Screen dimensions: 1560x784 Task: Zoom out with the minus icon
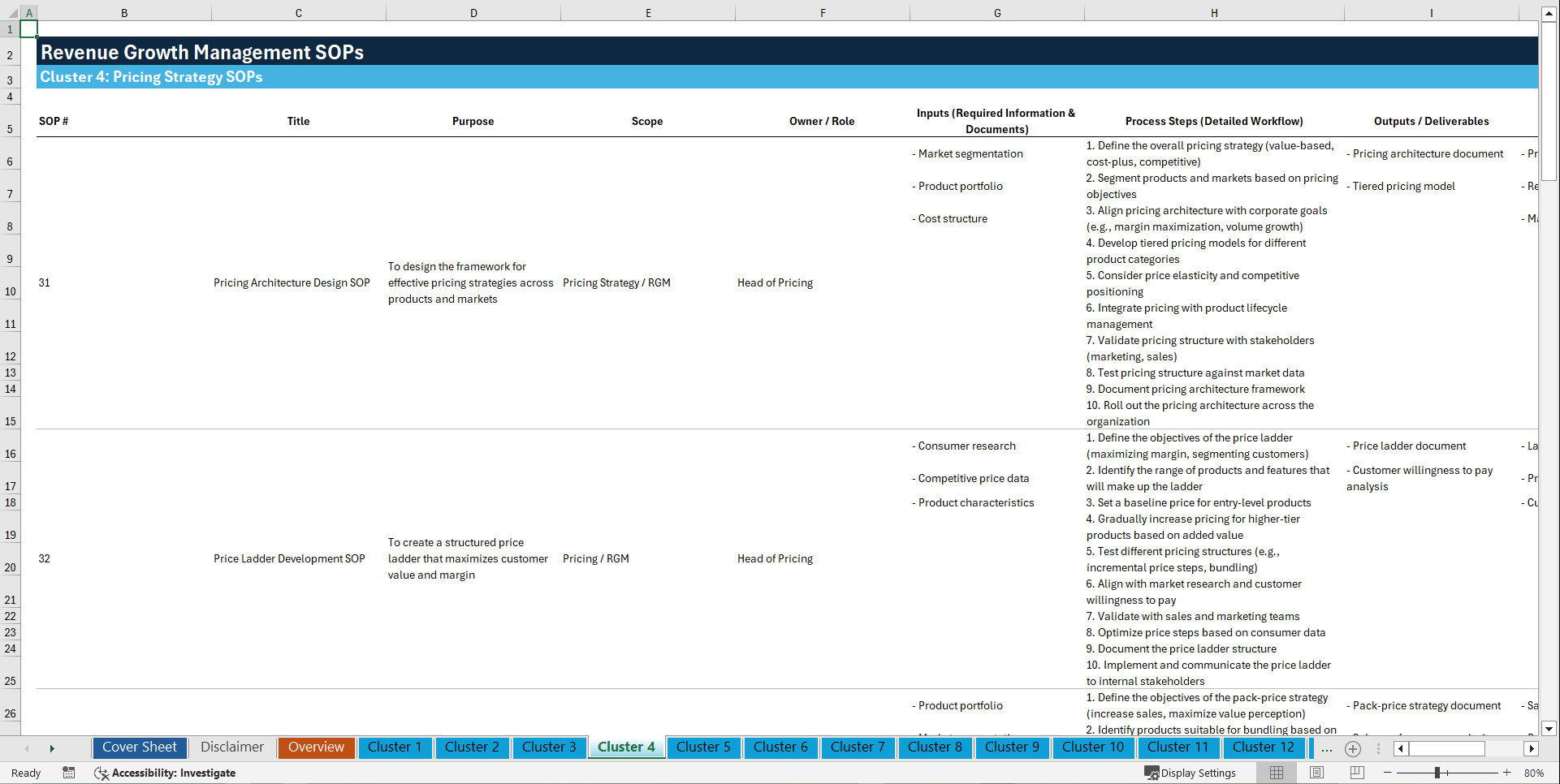tap(1387, 773)
